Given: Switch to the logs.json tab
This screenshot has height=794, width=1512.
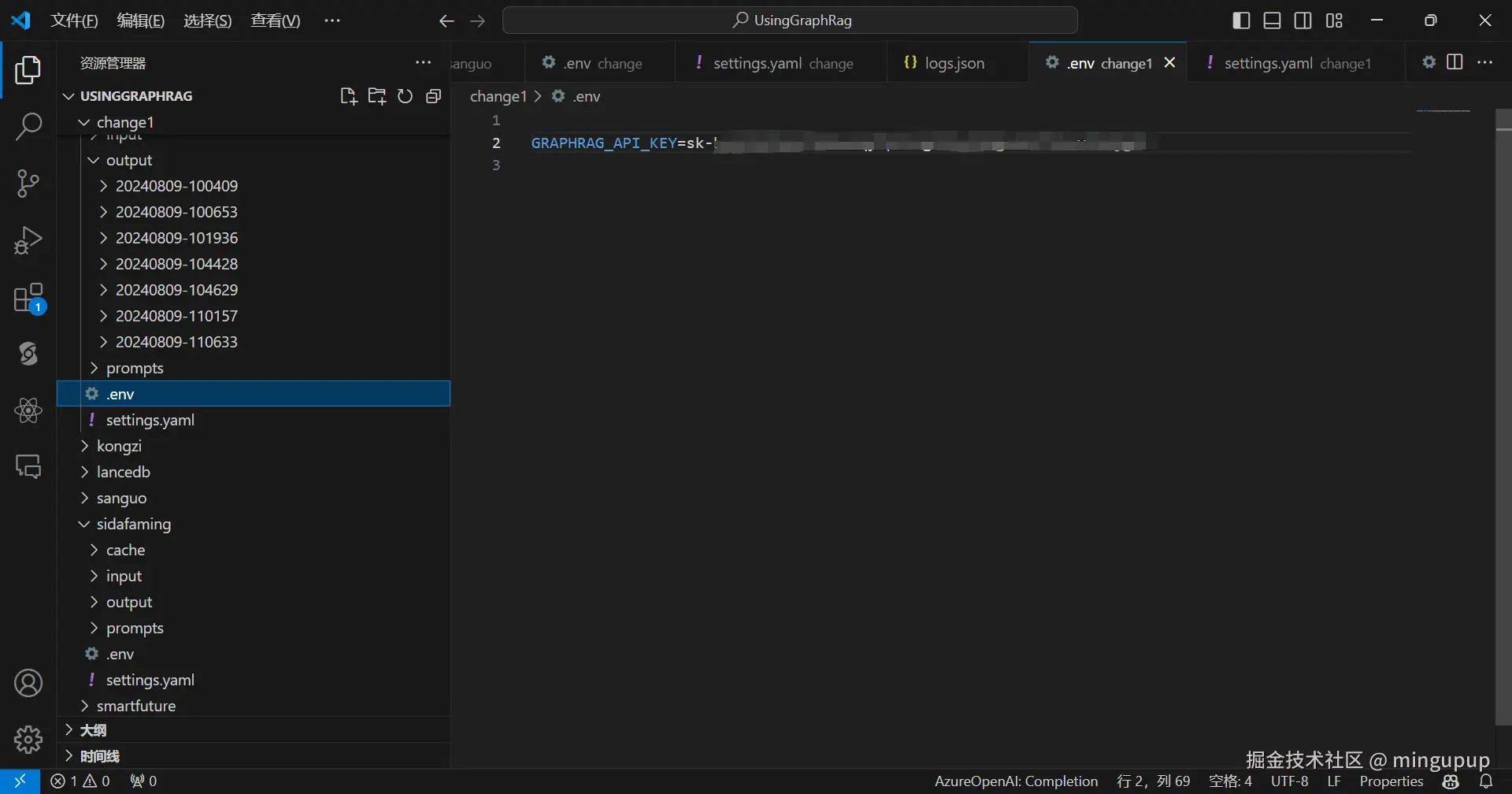Looking at the screenshot, I should (x=955, y=63).
